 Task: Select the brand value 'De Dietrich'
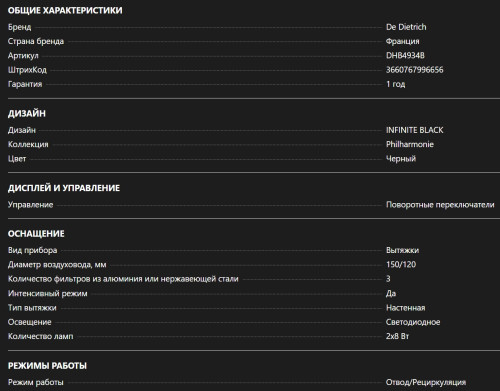pos(406,27)
